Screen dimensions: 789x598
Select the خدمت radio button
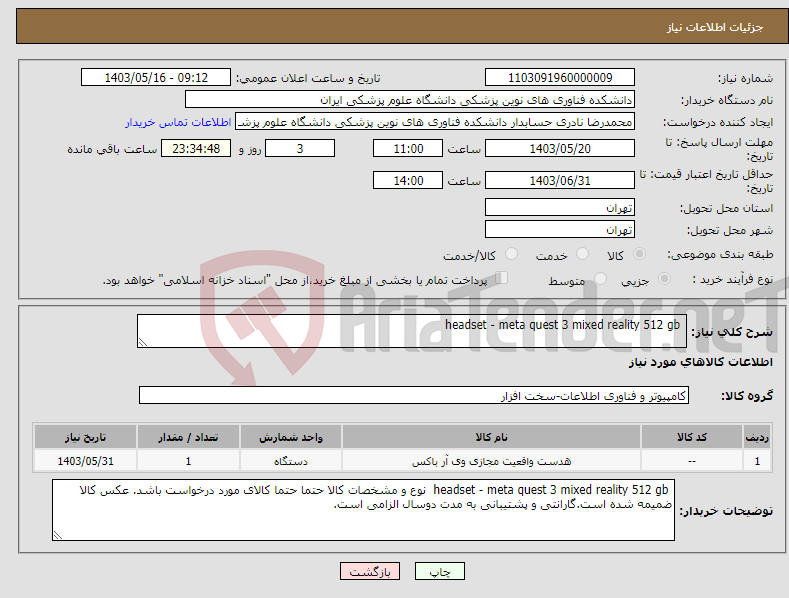coord(582,254)
